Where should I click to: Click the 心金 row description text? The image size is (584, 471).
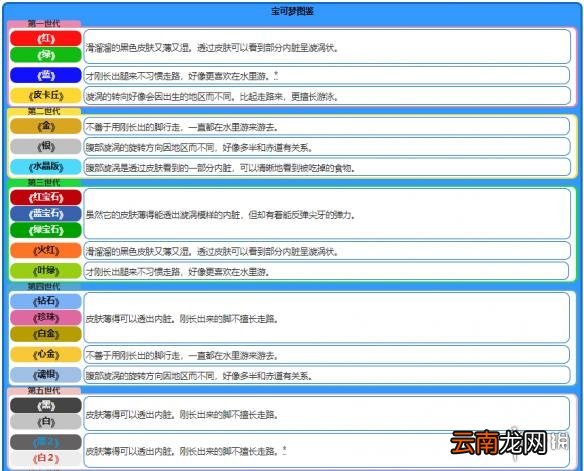point(182,356)
